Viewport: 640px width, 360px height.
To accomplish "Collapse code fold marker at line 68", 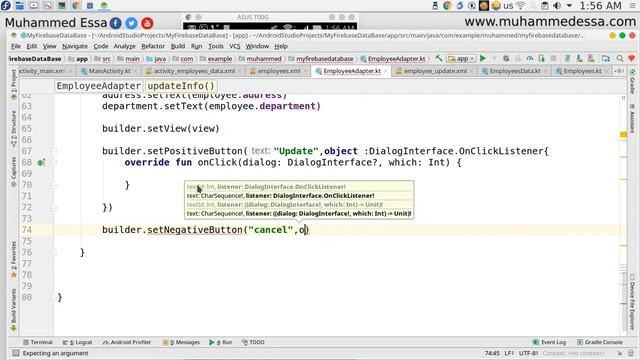I will point(54,162).
